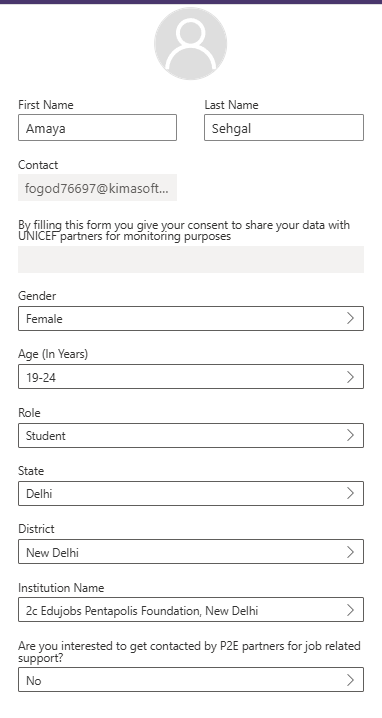Click the empty consent field box

pyautogui.click(x=191, y=259)
